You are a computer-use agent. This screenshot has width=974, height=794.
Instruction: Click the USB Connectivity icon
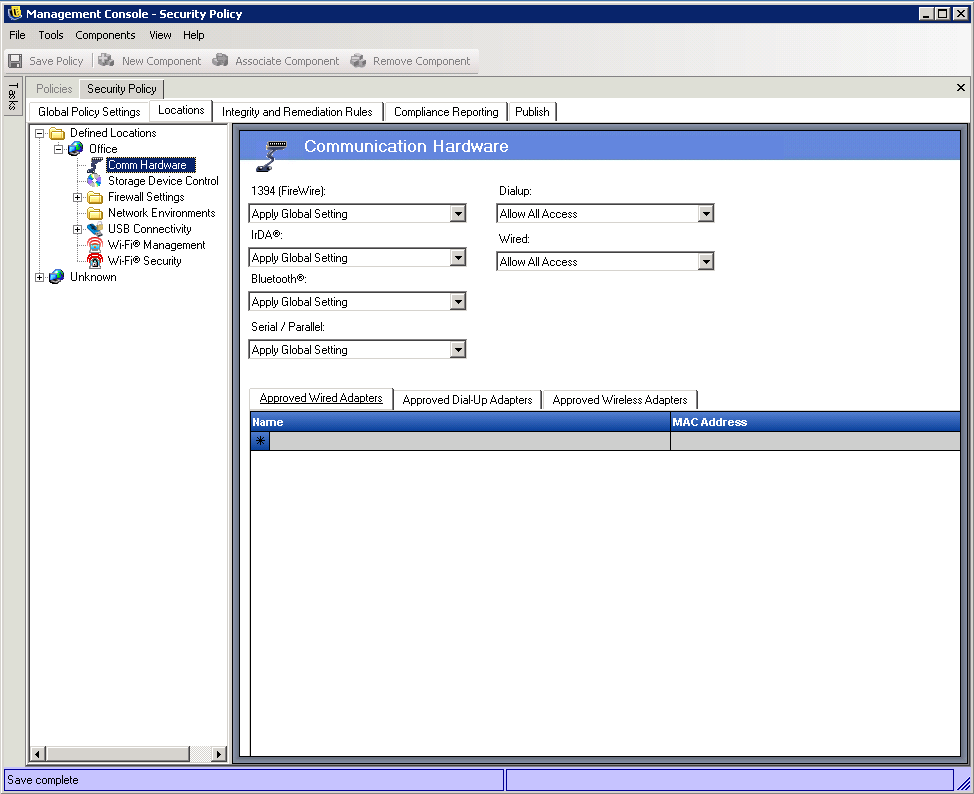(x=95, y=229)
